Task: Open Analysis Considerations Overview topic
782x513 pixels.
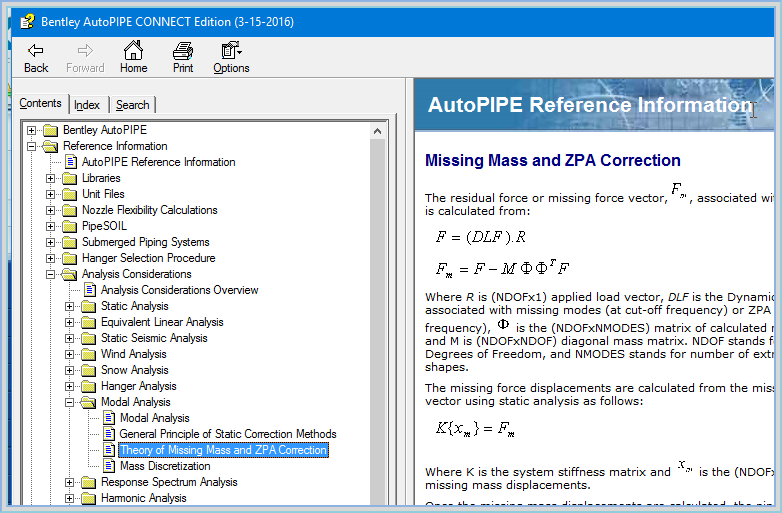Action: click(180, 290)
